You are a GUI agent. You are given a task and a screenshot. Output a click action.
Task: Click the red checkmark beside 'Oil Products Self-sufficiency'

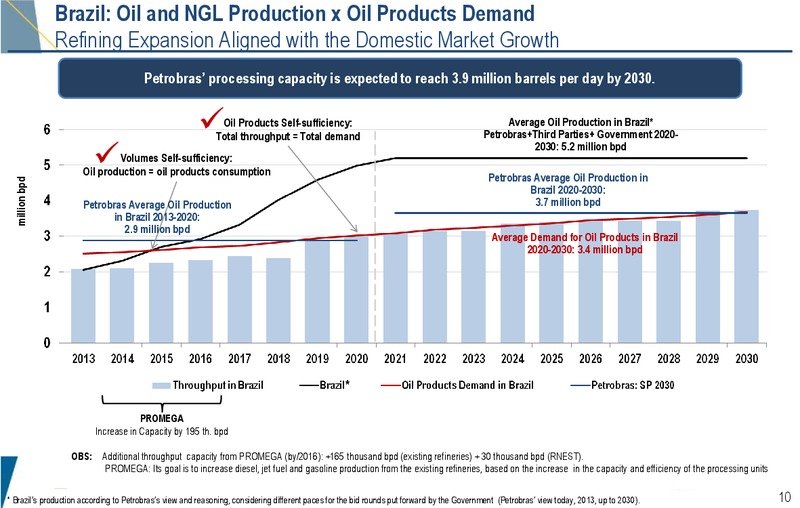(x=211, y=117)
